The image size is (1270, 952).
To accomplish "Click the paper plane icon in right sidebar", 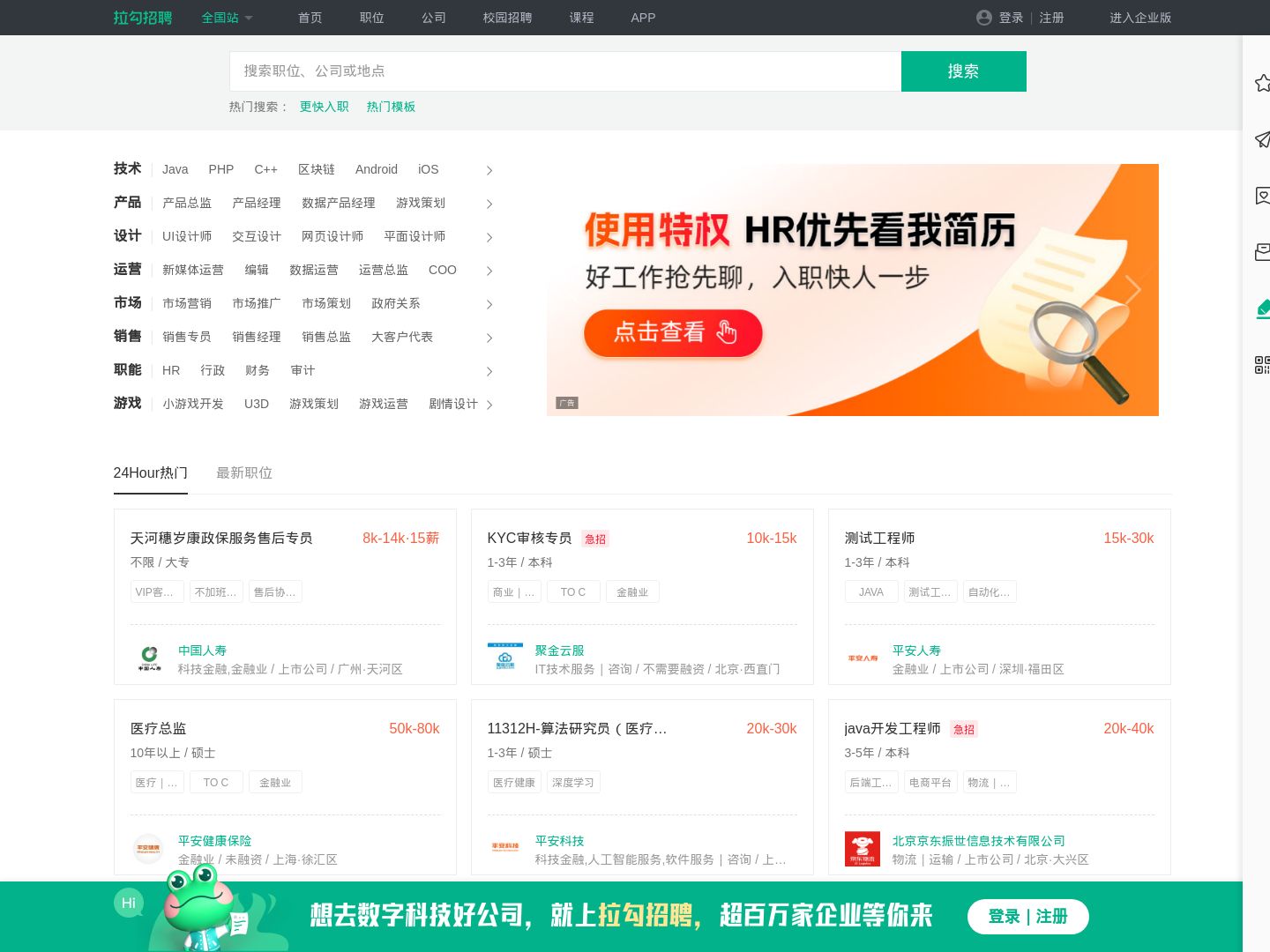I will coord(1262,139).
